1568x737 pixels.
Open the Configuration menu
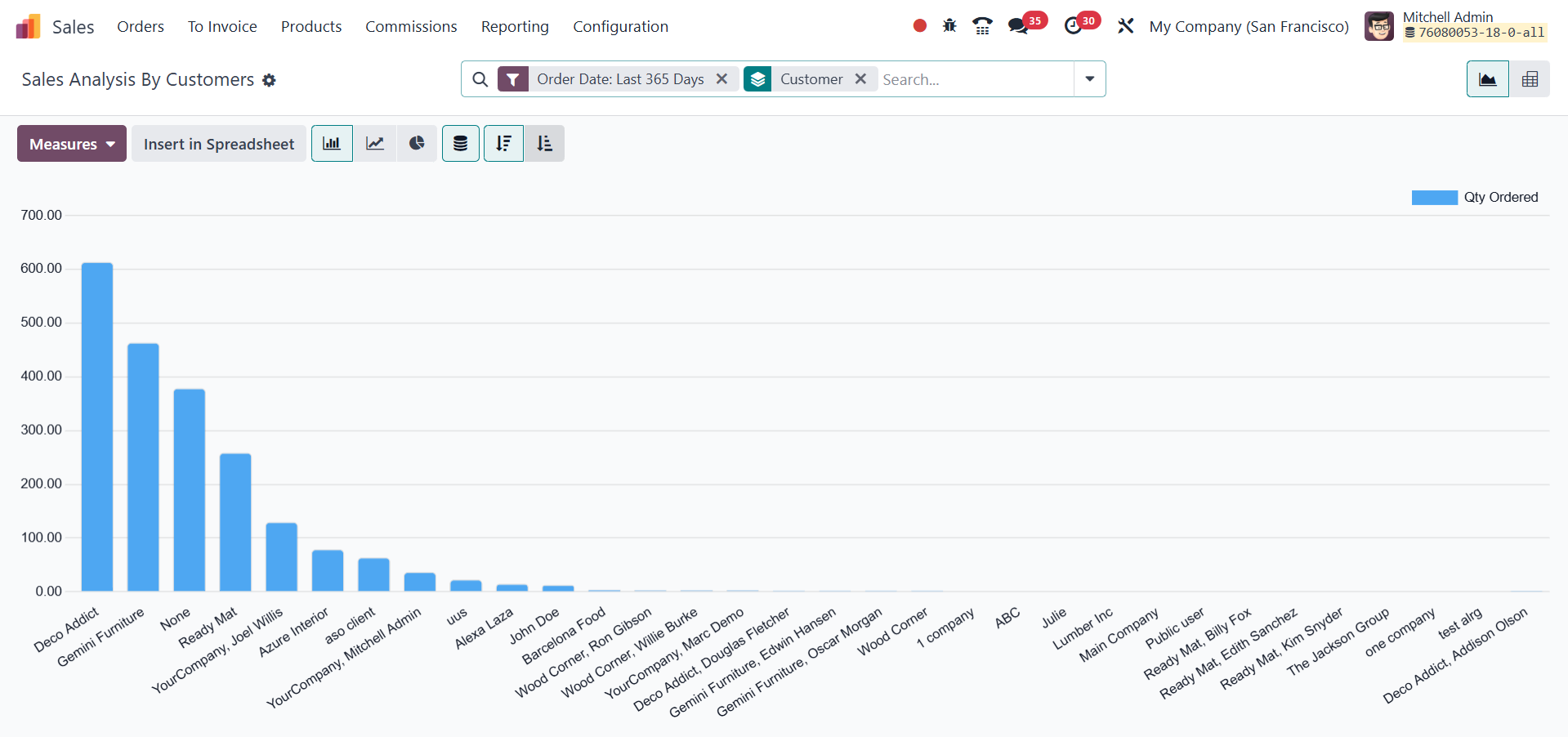pos(620,27)
